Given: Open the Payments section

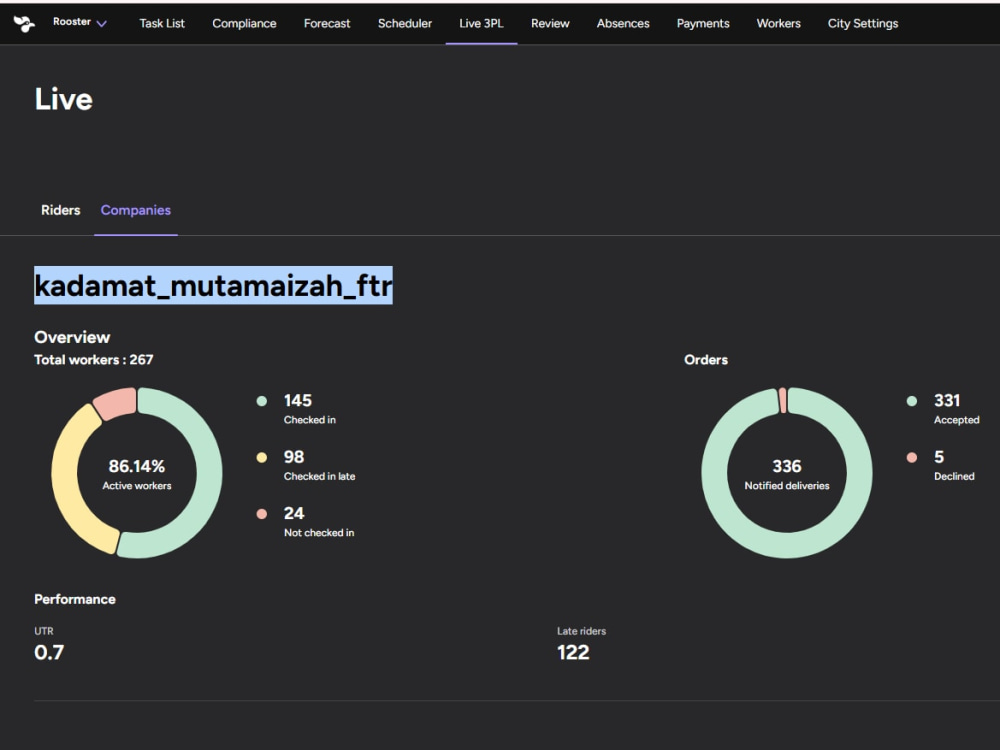Looking at the screenshot, I should pos(703,24).
